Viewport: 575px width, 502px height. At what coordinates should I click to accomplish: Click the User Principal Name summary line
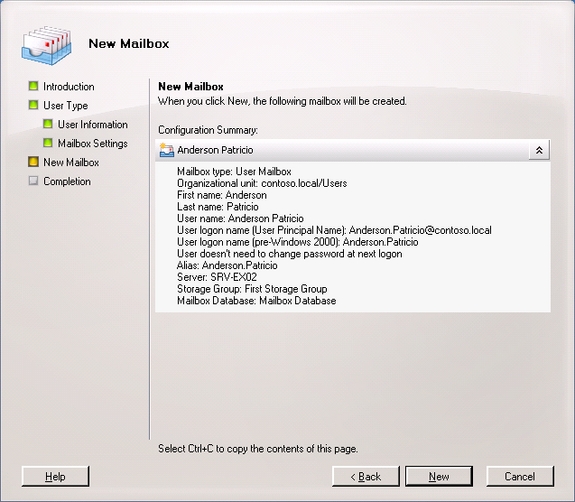click(x=334, y=230)
